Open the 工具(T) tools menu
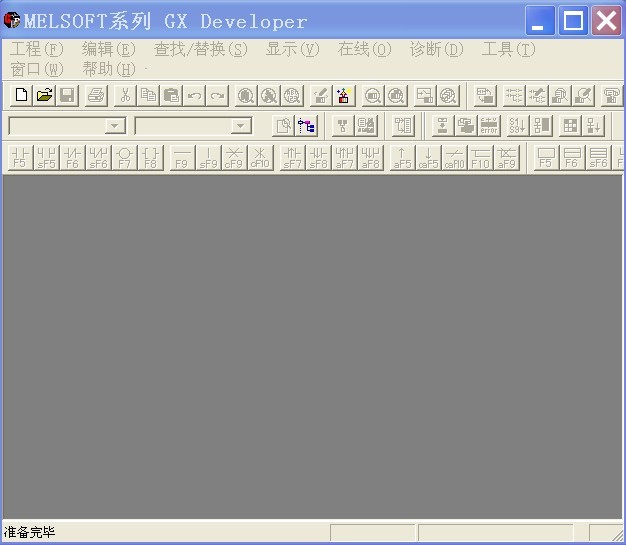 point(508,49)
